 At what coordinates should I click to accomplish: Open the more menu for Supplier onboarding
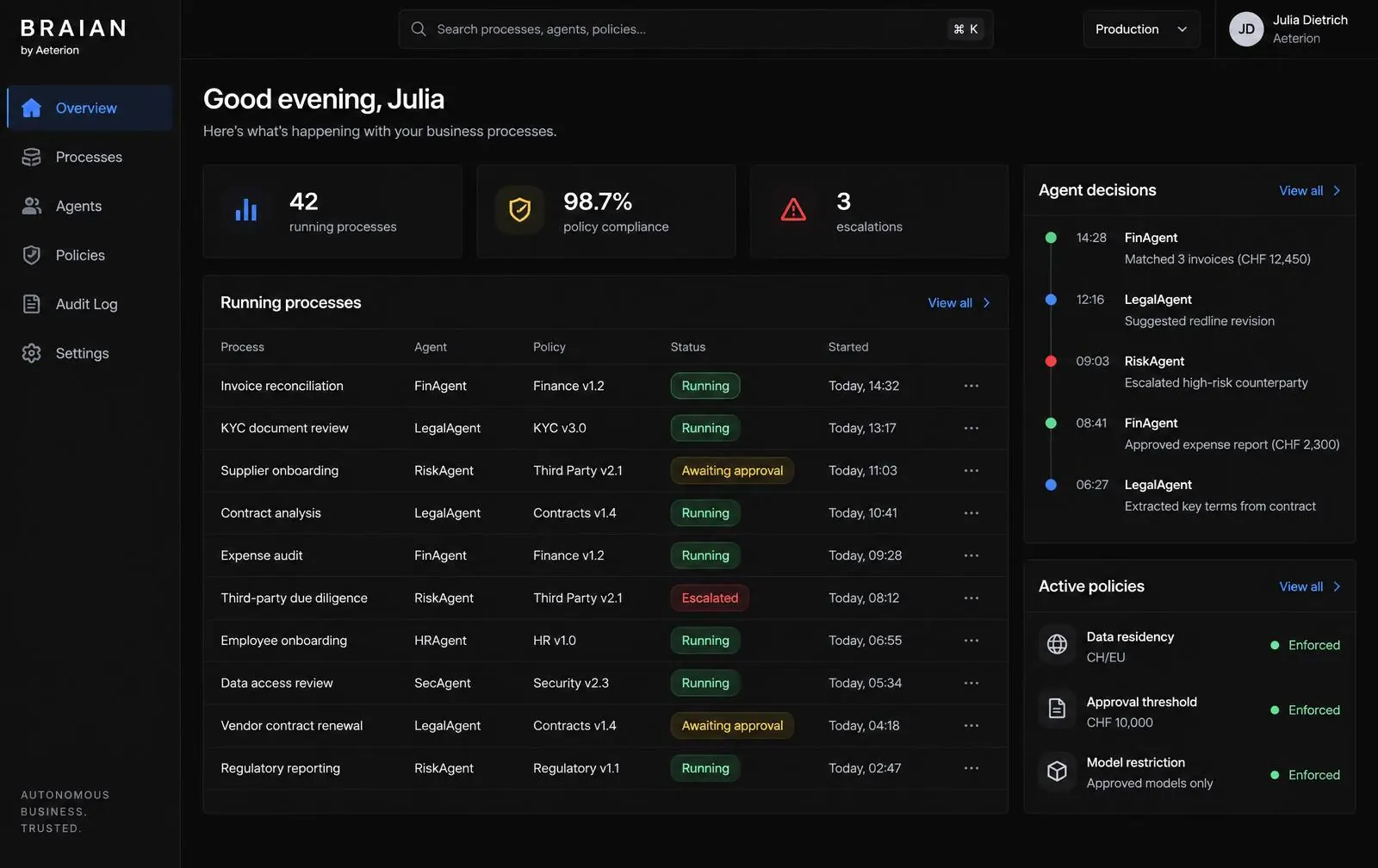tap(971, 470)
